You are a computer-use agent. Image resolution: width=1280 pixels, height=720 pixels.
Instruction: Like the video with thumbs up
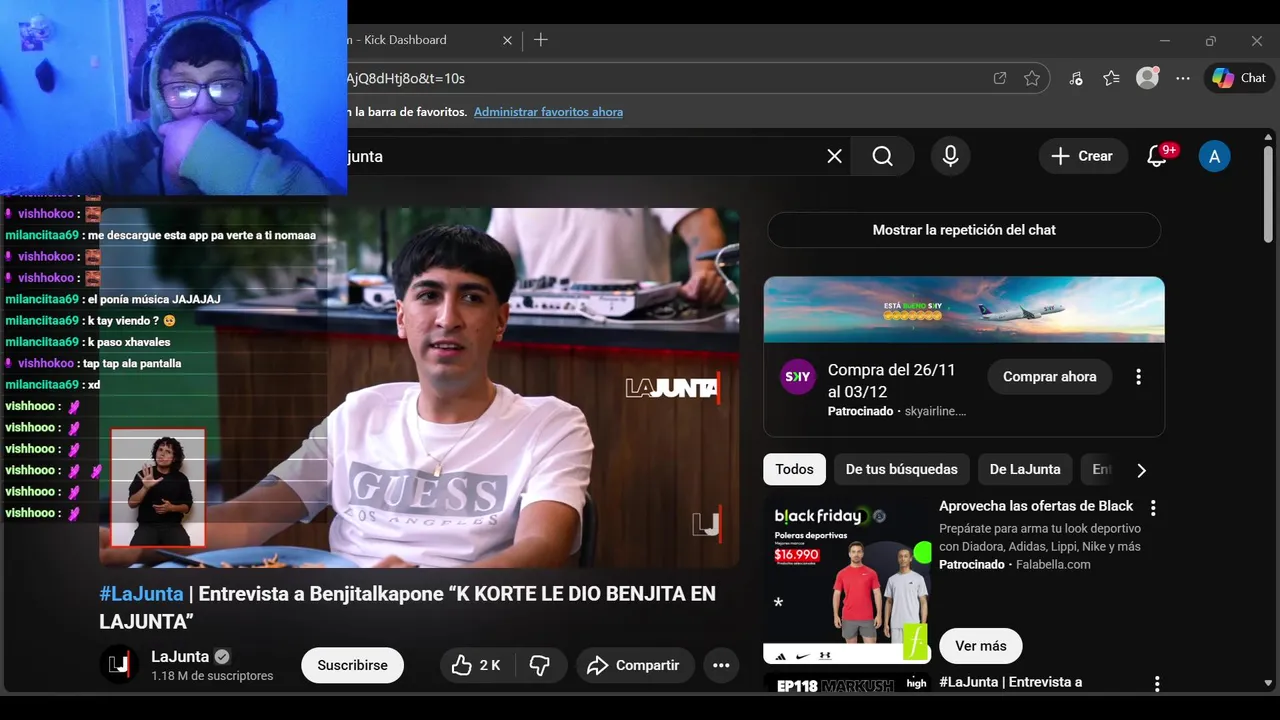(x=477, y=665)
